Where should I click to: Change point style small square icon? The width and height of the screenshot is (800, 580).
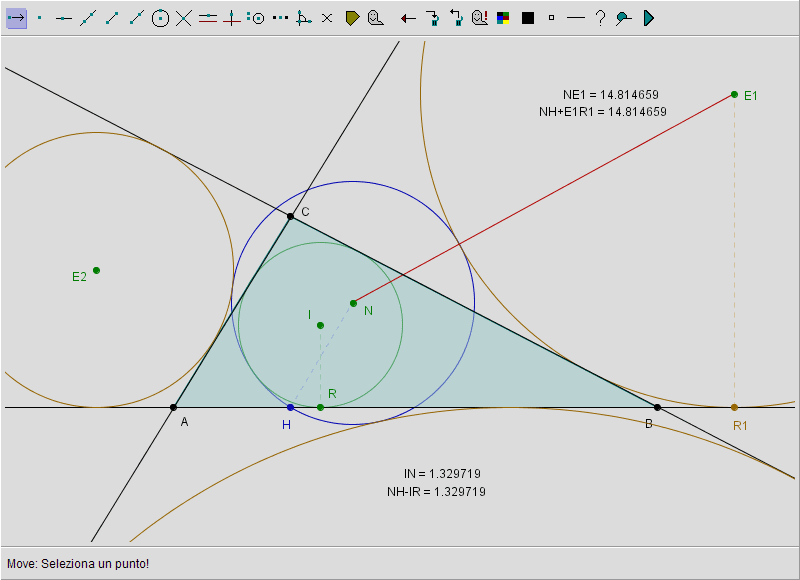tap(551, 18)
